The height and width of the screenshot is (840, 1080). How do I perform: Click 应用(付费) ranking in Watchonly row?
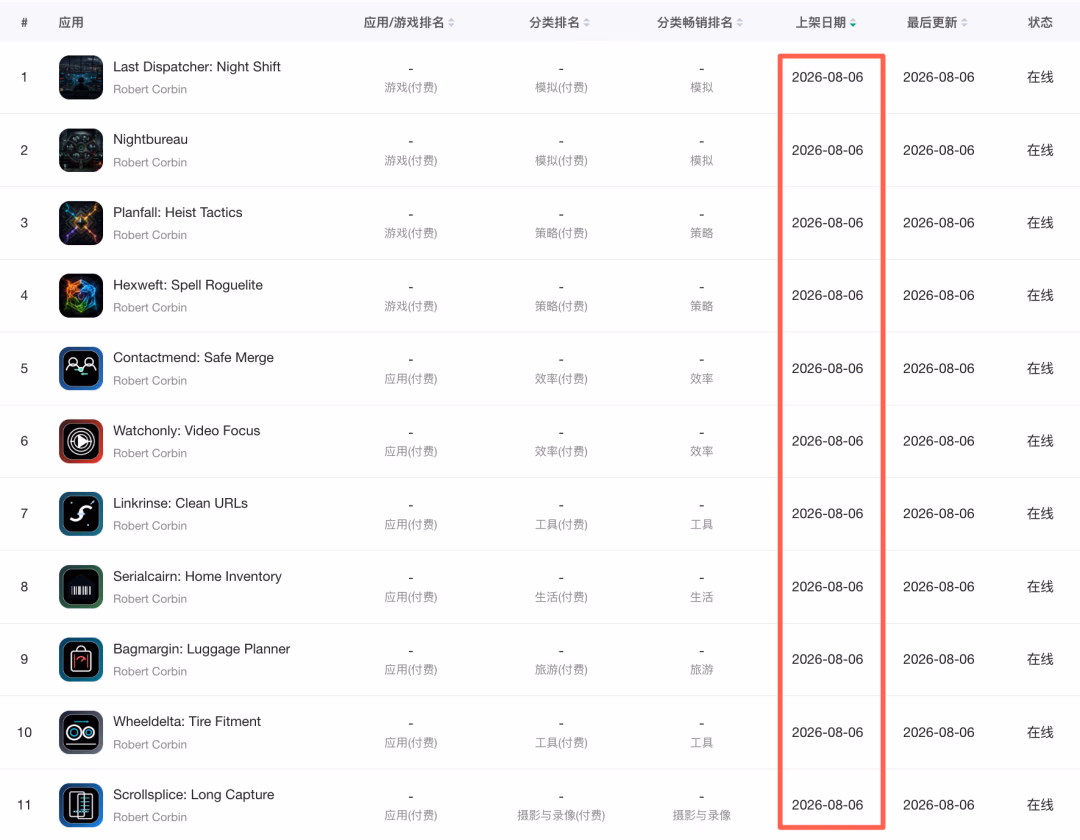coord(411,452)
